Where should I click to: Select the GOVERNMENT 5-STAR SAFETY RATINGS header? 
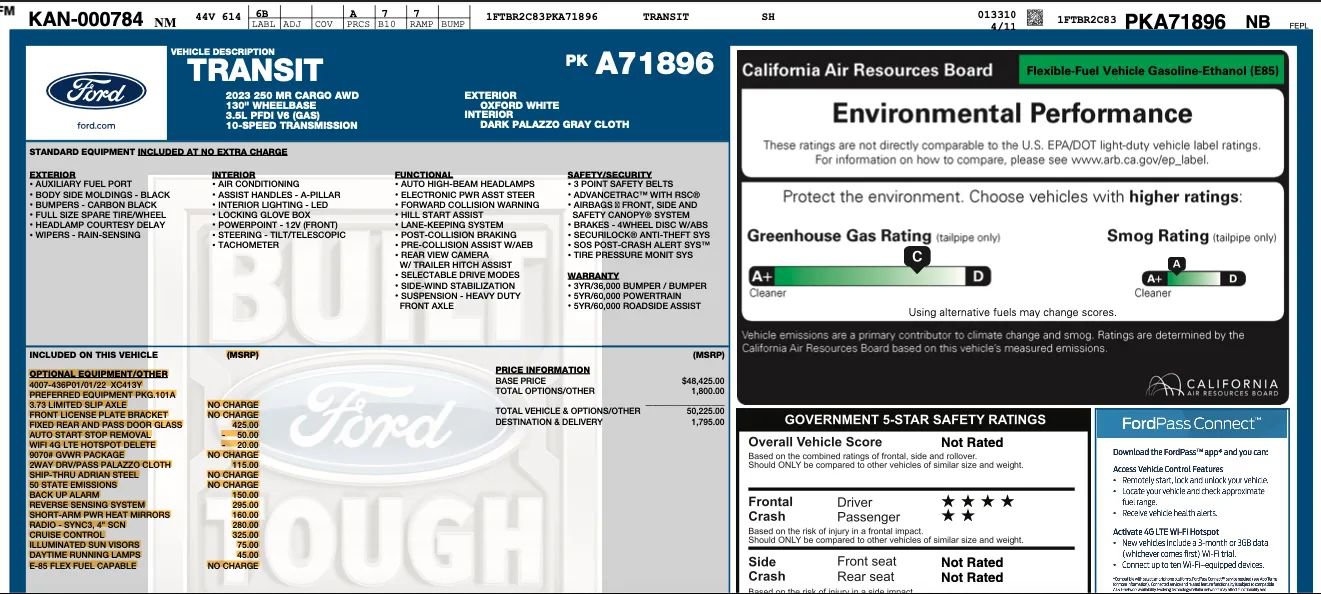915,420
